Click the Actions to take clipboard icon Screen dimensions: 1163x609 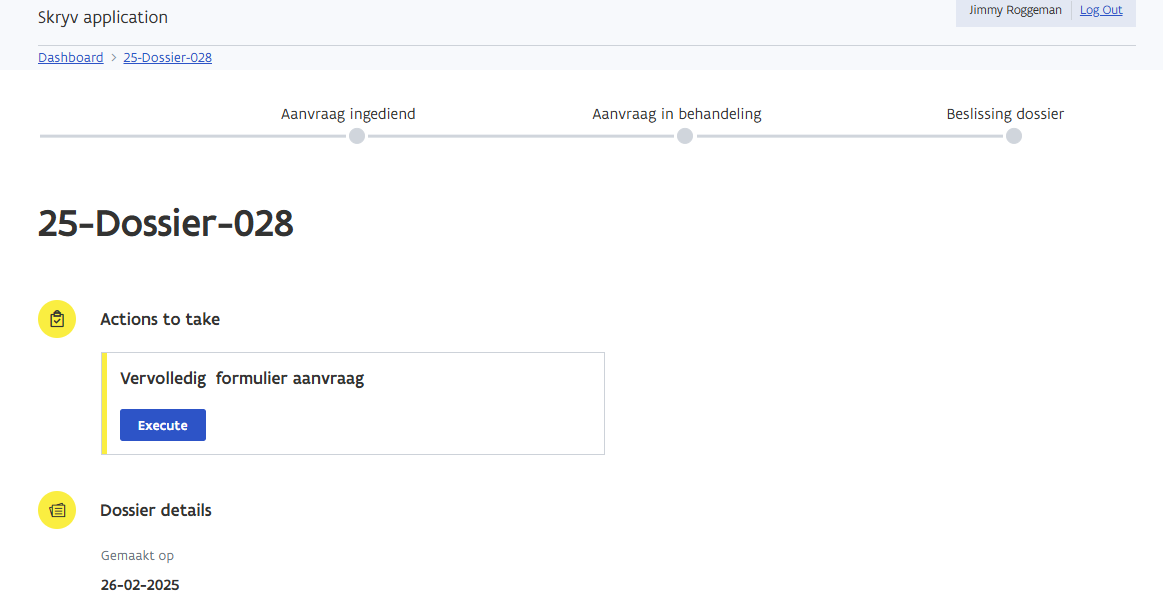click(x=57, y=319)
